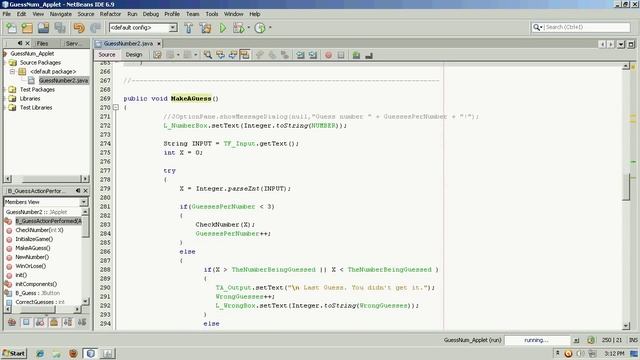Toggle Sort by Source in Navigator
The width and height of the screenshot is (640, 360).
click(x=82, y=322)
